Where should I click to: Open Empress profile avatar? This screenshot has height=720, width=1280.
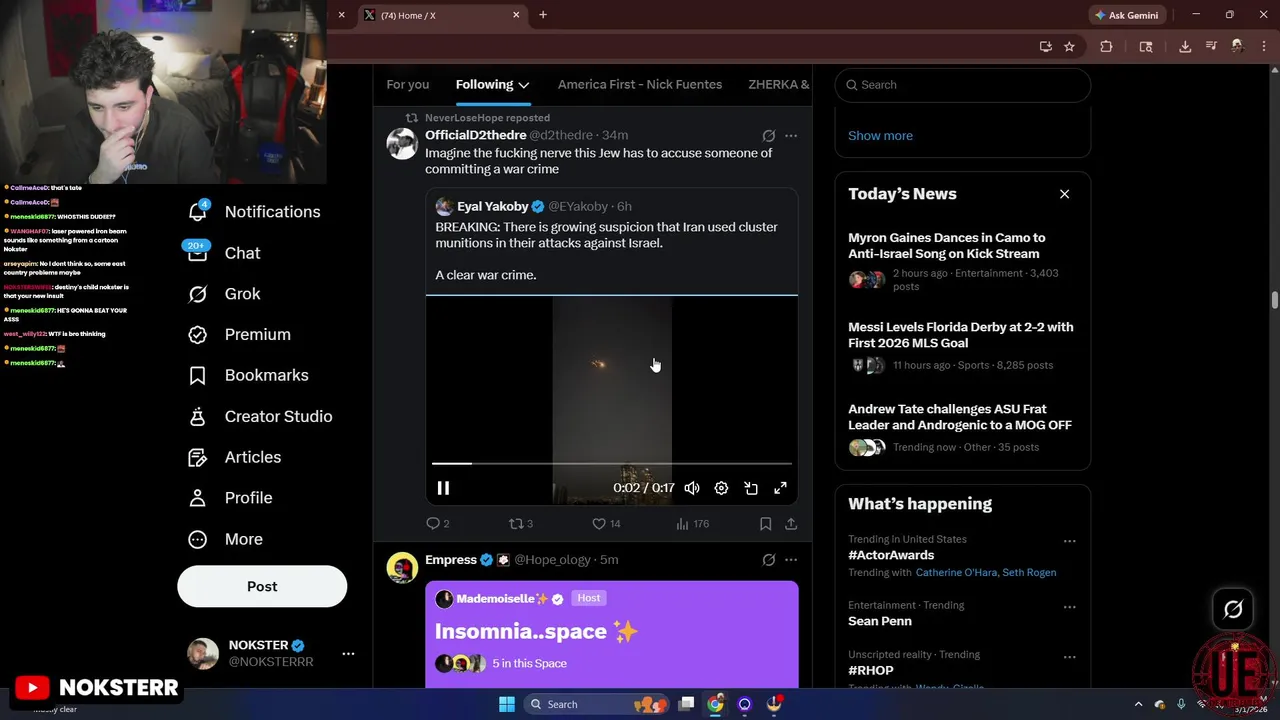click(402, 568)
